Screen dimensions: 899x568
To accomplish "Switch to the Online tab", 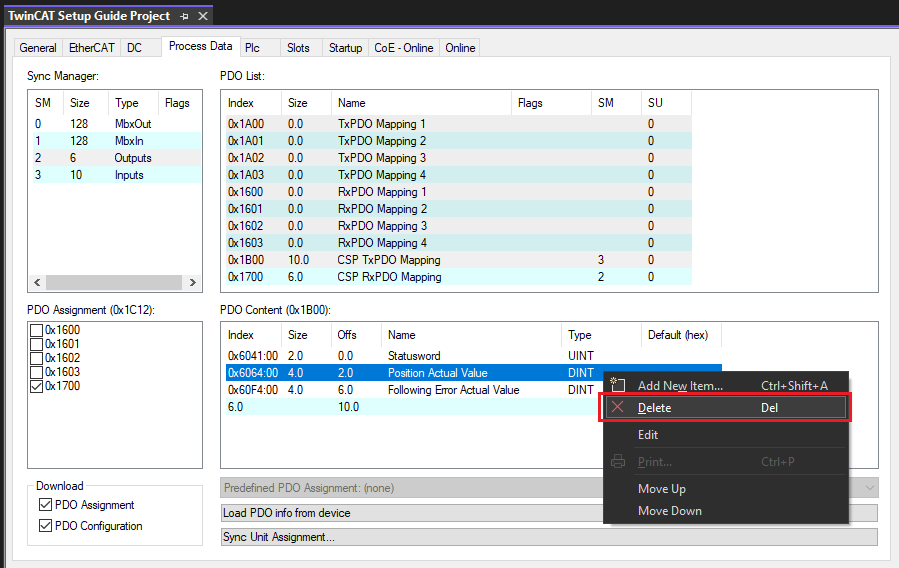I will pos(460,48).
